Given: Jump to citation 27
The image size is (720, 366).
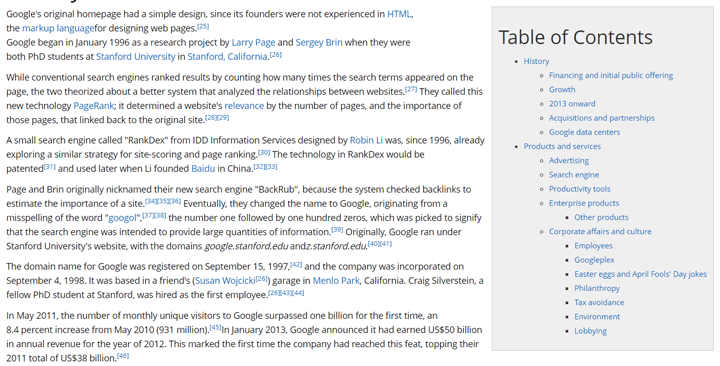Looking at the screenshot, I should pos(411,89).
